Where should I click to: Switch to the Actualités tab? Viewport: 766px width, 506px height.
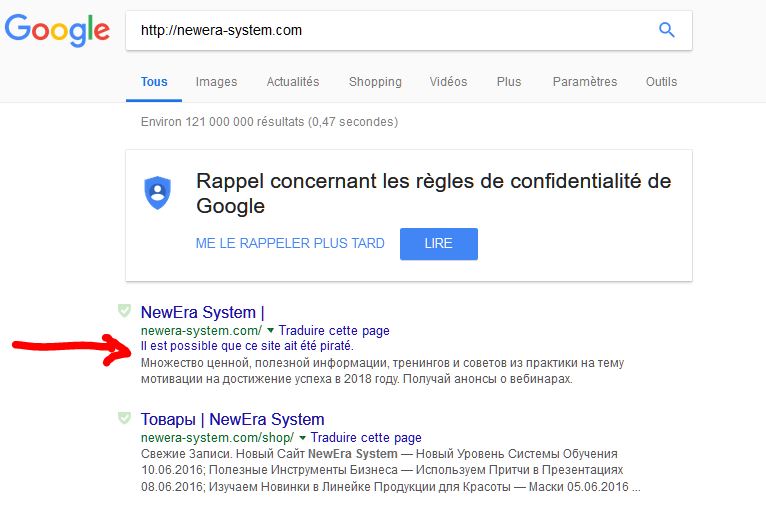coord(293,82)
